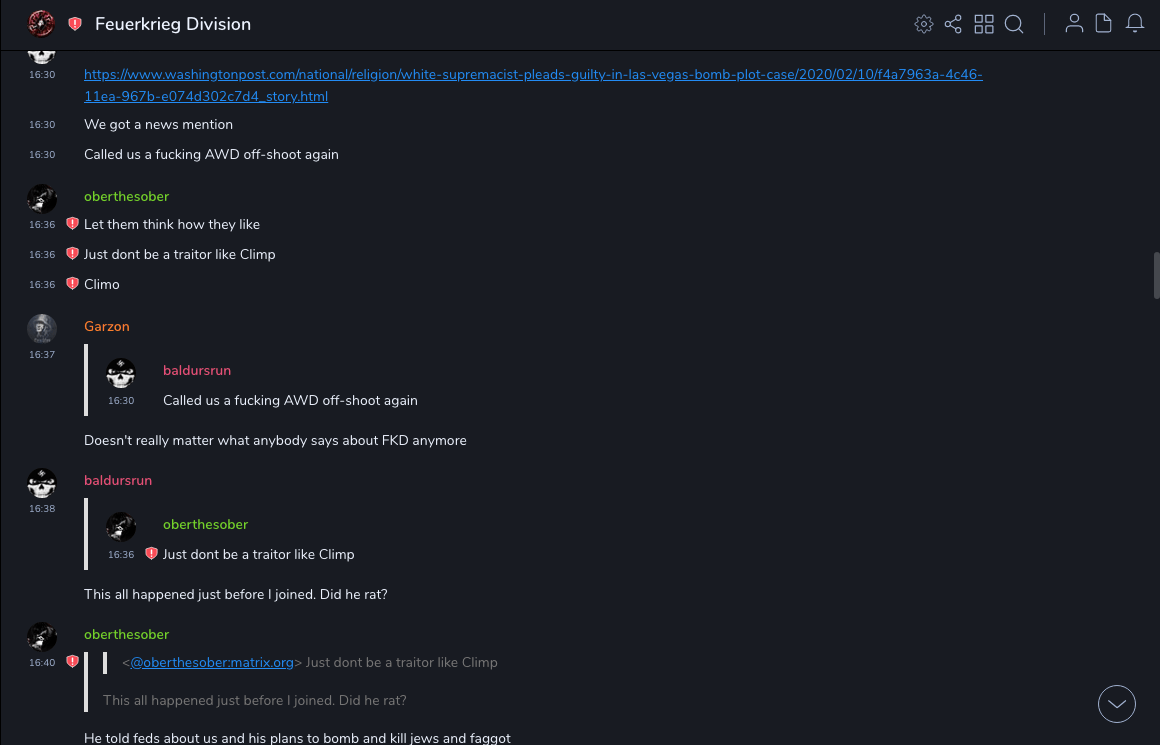
Task: Show the room members list icon
Action: 1074,24
